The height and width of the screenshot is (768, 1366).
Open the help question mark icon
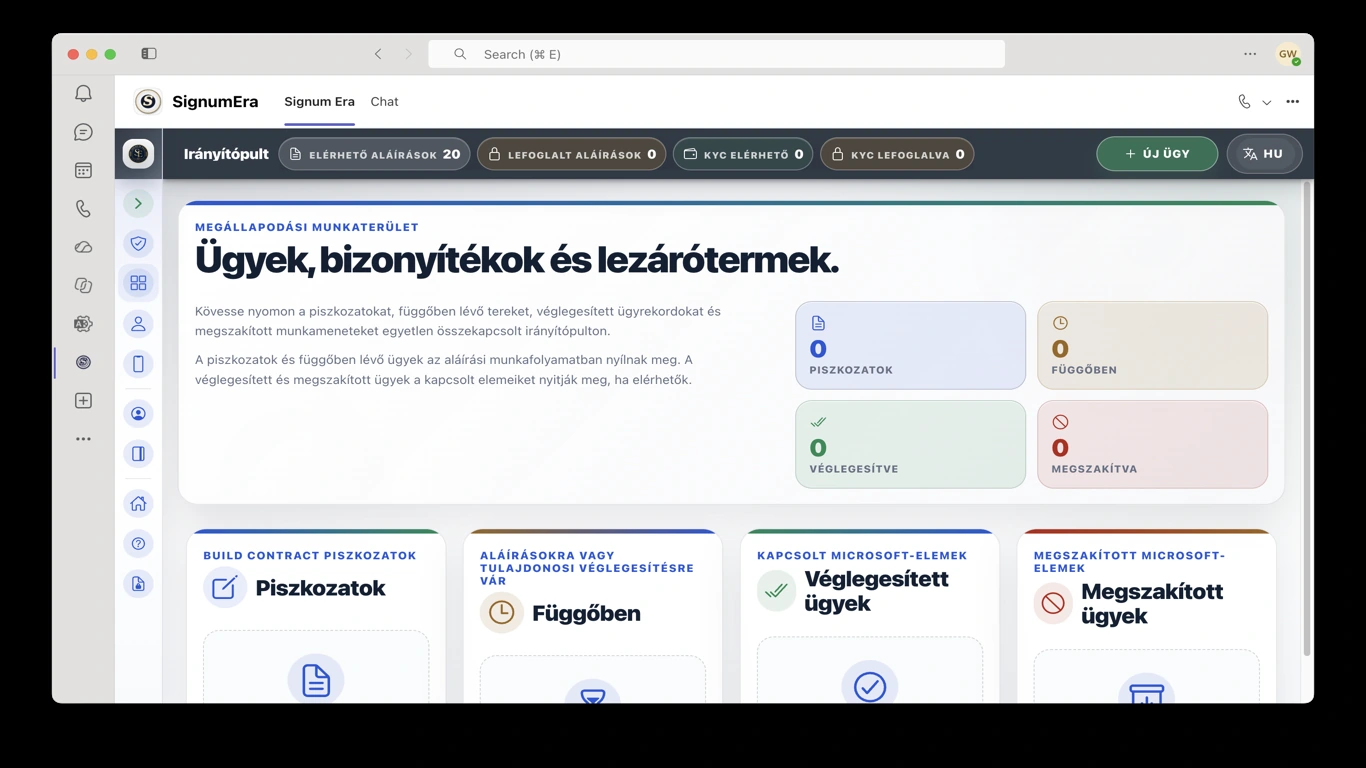[138, 544]
